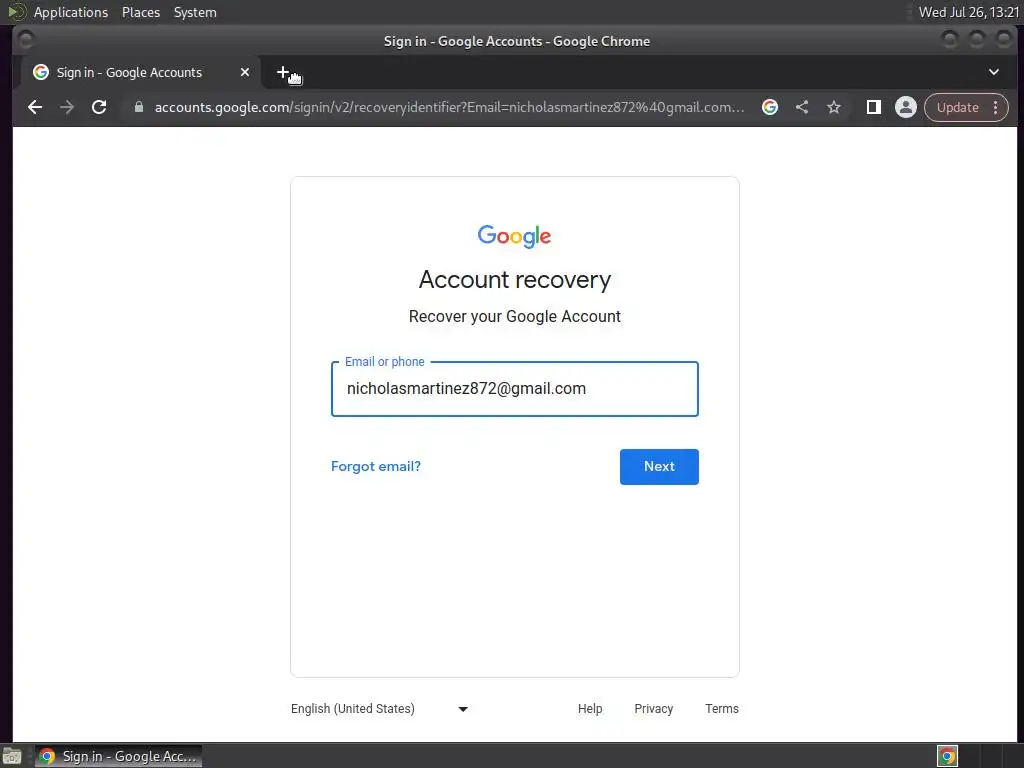Click the Google logo
1024x768 pixels.
[x=515, y=236]
